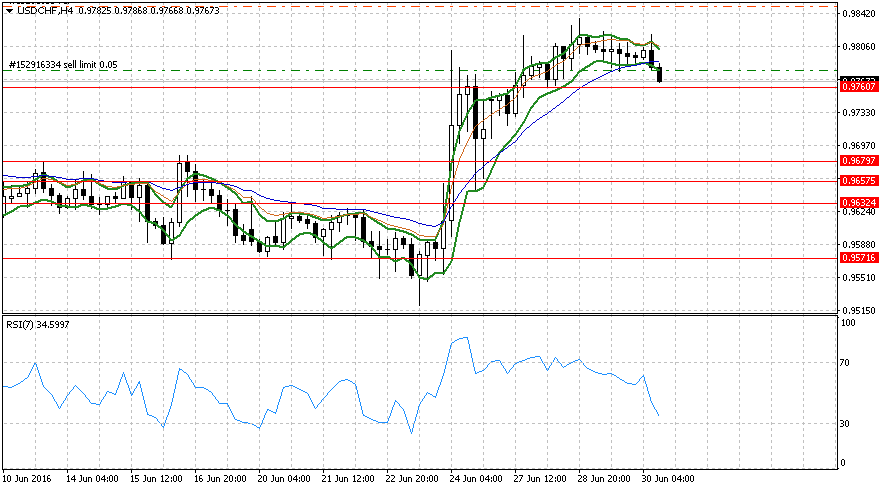This screenshot has height=490, width=880.
Task: Click the 0.95510 price axis label
Action: click(x=859, y=278)
